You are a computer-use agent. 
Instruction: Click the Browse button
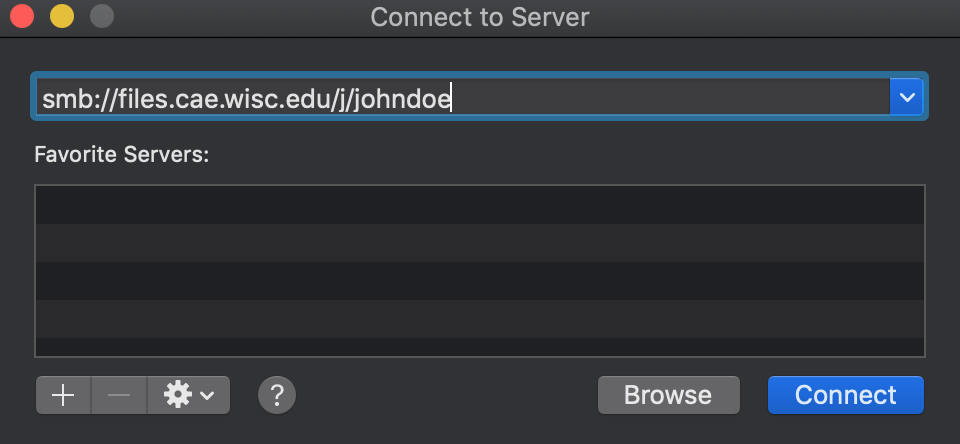(669, 395)
